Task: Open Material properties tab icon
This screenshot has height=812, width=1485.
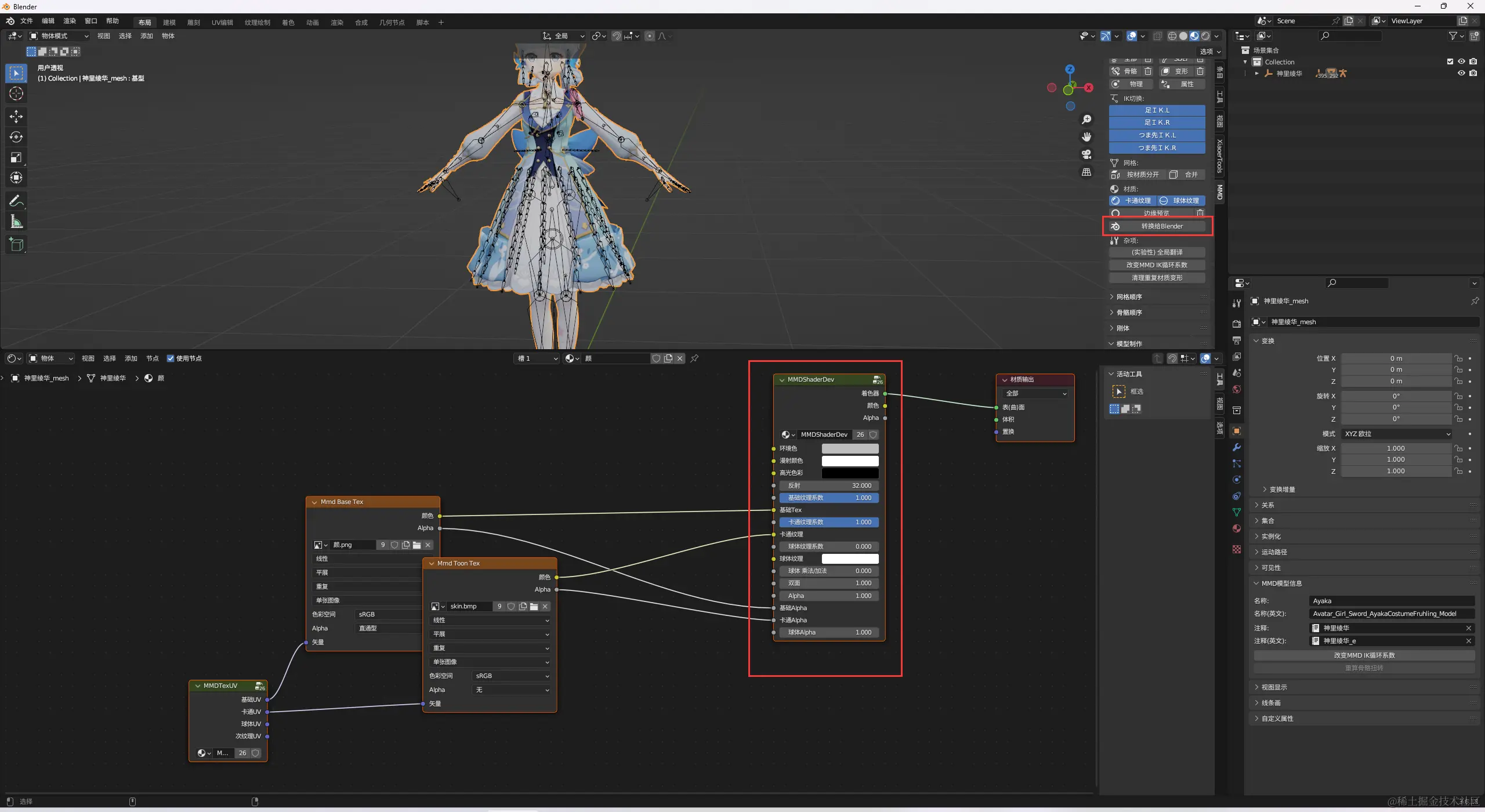Action: click(x=1237, y=528)
